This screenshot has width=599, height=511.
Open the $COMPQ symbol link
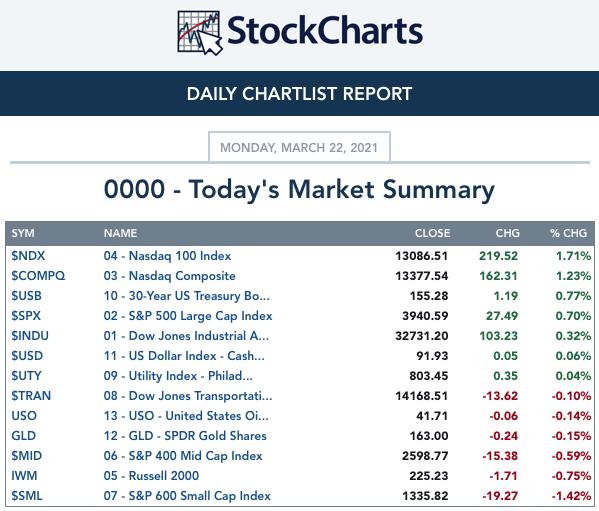[x=38, y=276]
